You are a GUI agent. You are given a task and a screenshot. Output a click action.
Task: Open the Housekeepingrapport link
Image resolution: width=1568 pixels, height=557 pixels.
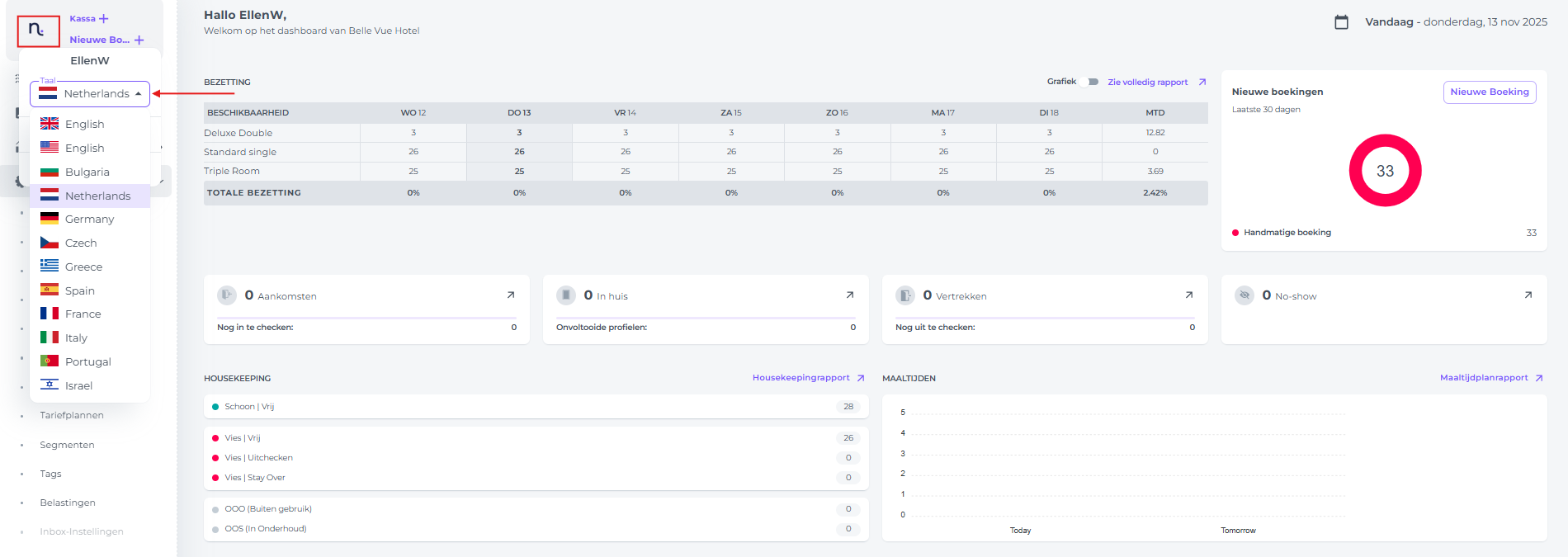(x=801, y=378)
